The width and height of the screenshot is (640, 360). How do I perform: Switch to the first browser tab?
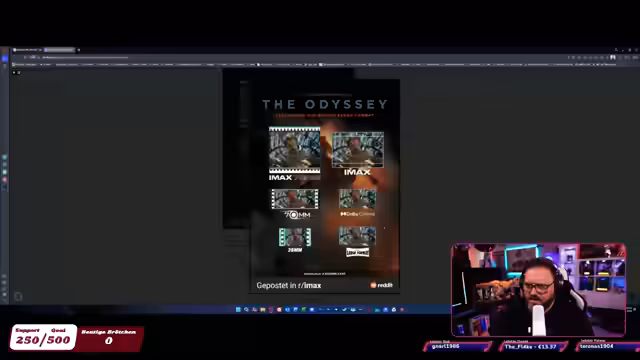27,50
